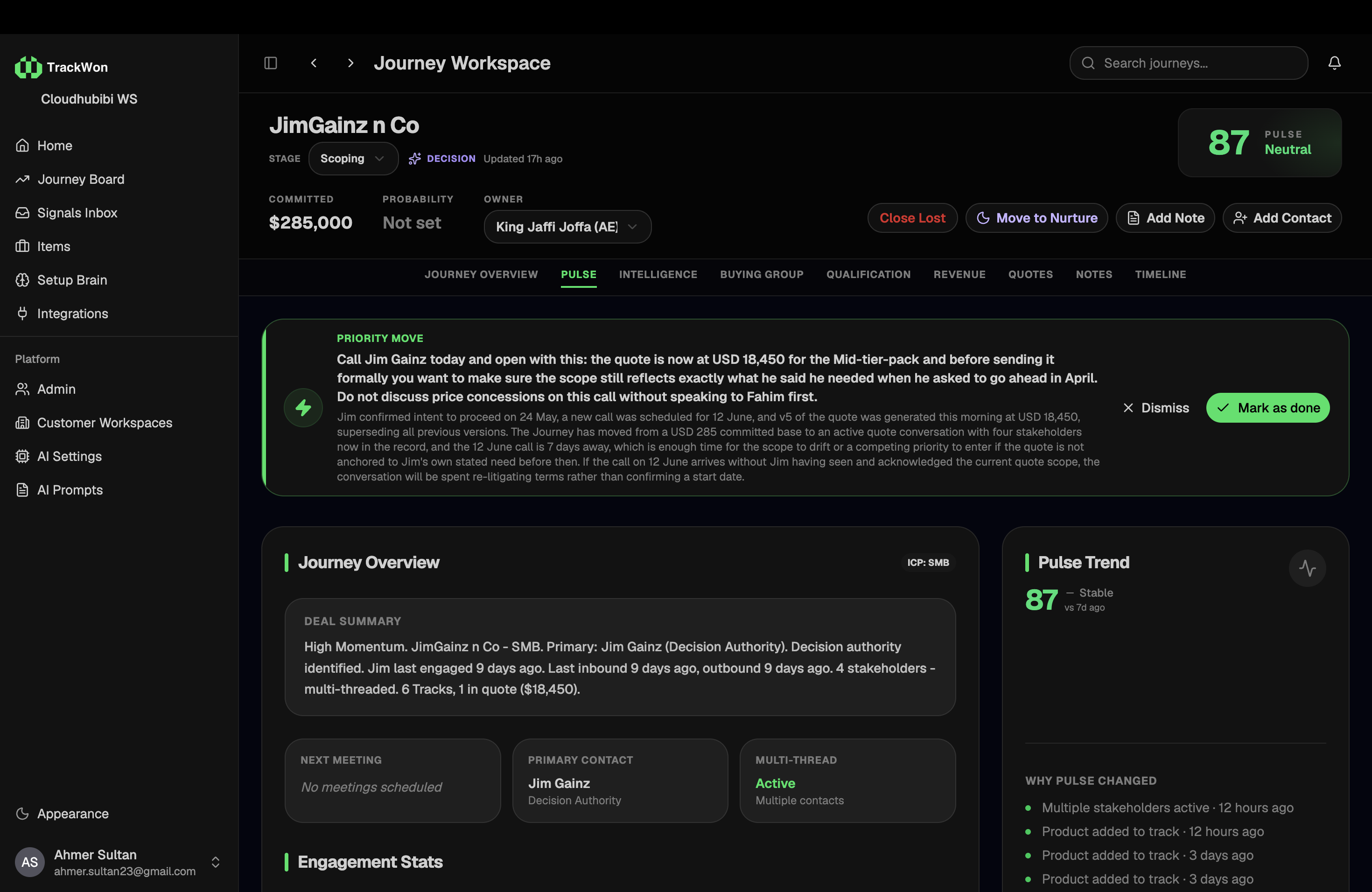The image size is (1372, 892).
Task: Go back with the left chevron
Action: pos(314,63)
